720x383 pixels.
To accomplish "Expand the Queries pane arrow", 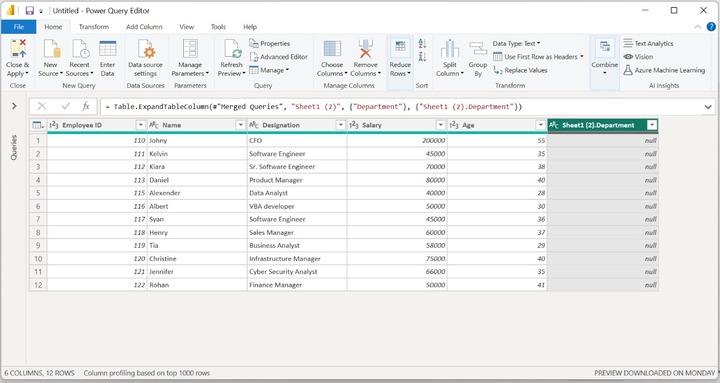I will [x=14, y=106].
